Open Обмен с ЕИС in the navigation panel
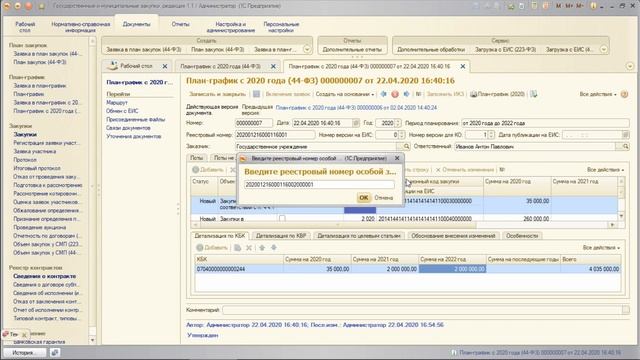 tap(122, 111)
